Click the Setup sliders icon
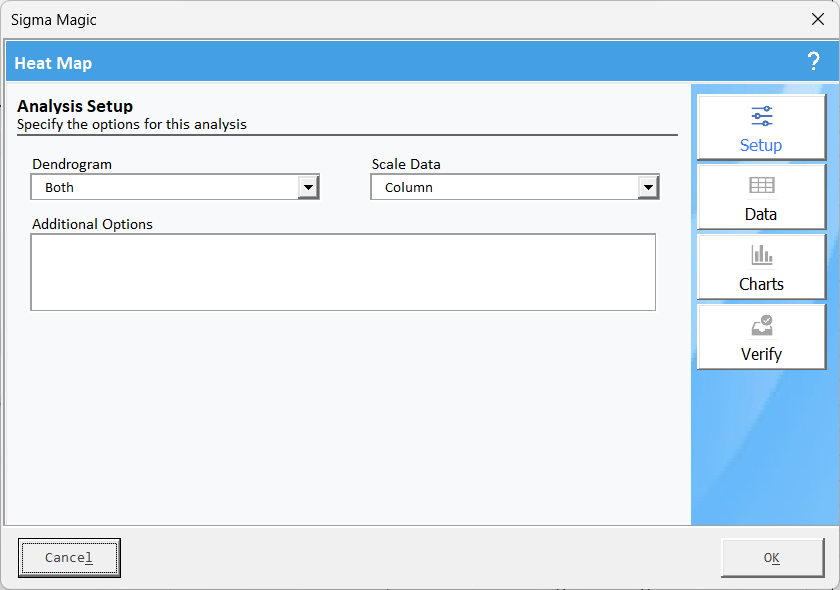This screenshot has width=840, height=590. click(x=761, y=116)
